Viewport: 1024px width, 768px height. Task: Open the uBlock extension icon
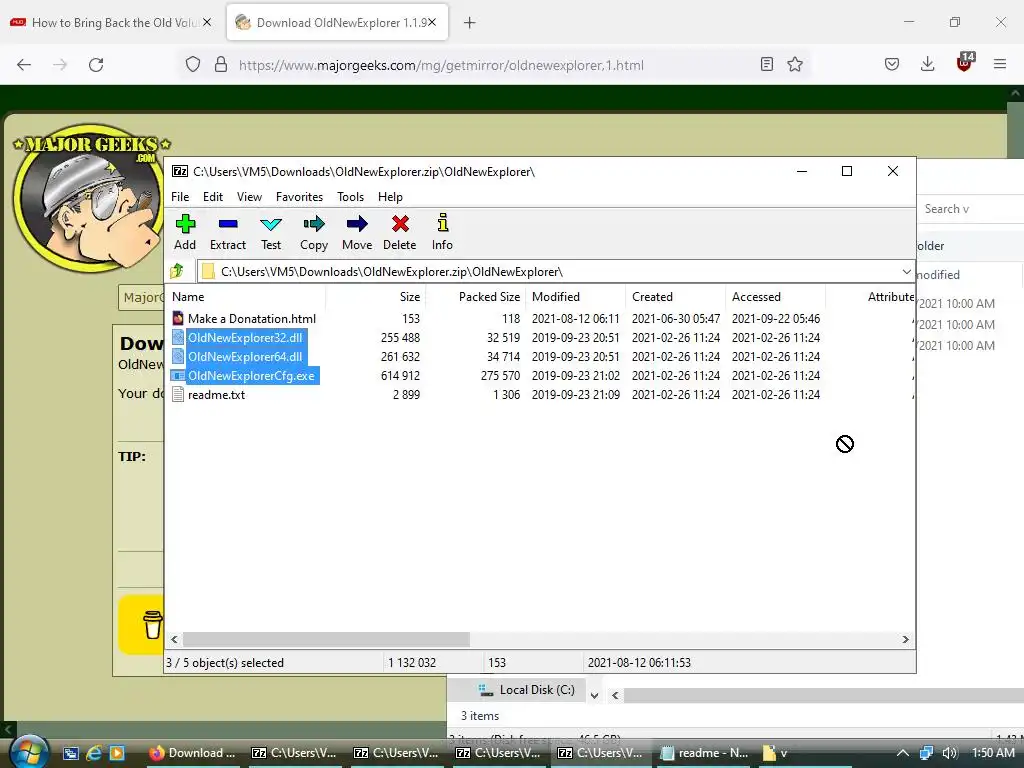(x=965, y=62)
